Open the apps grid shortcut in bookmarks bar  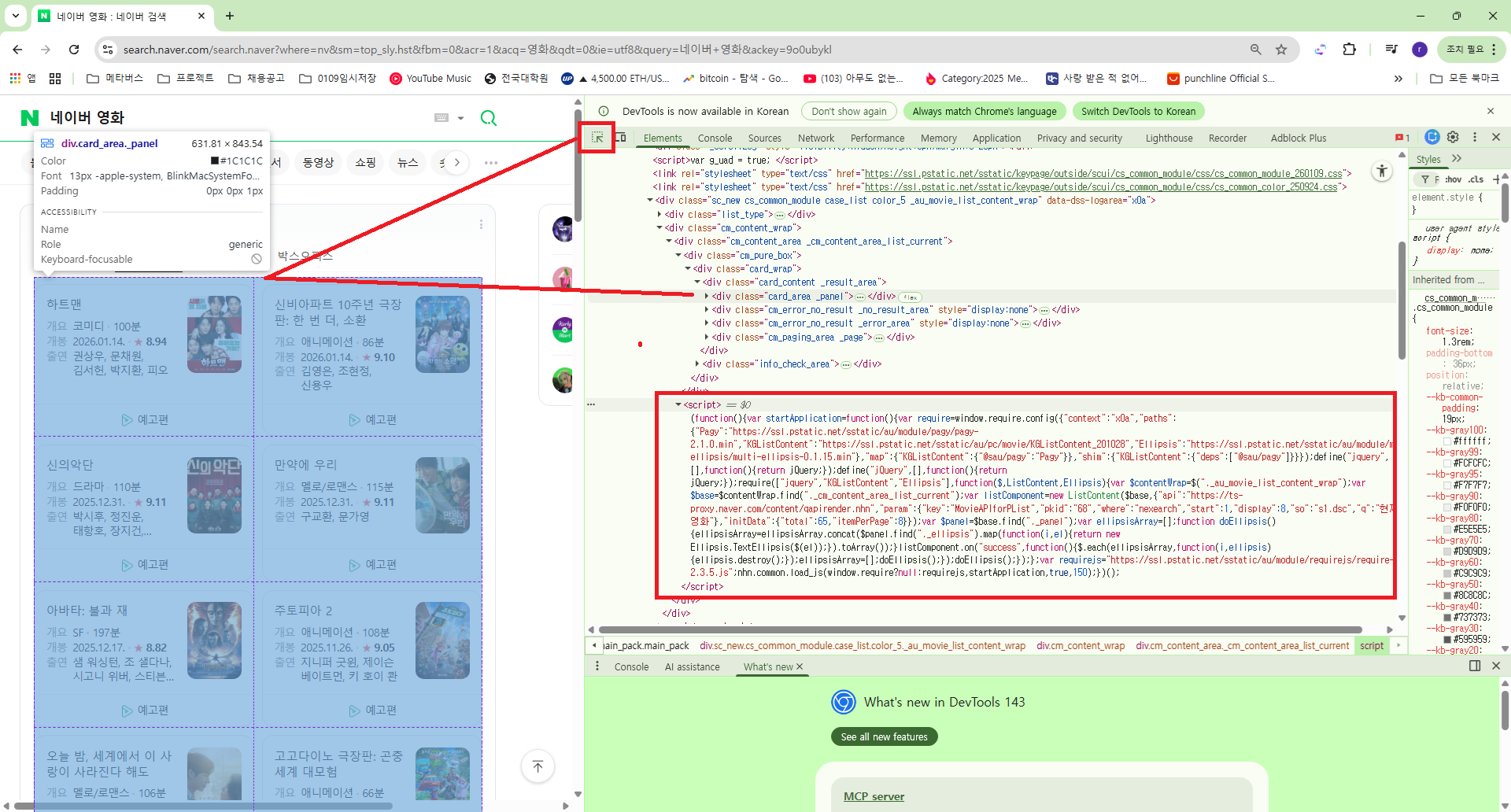(15, 78)
